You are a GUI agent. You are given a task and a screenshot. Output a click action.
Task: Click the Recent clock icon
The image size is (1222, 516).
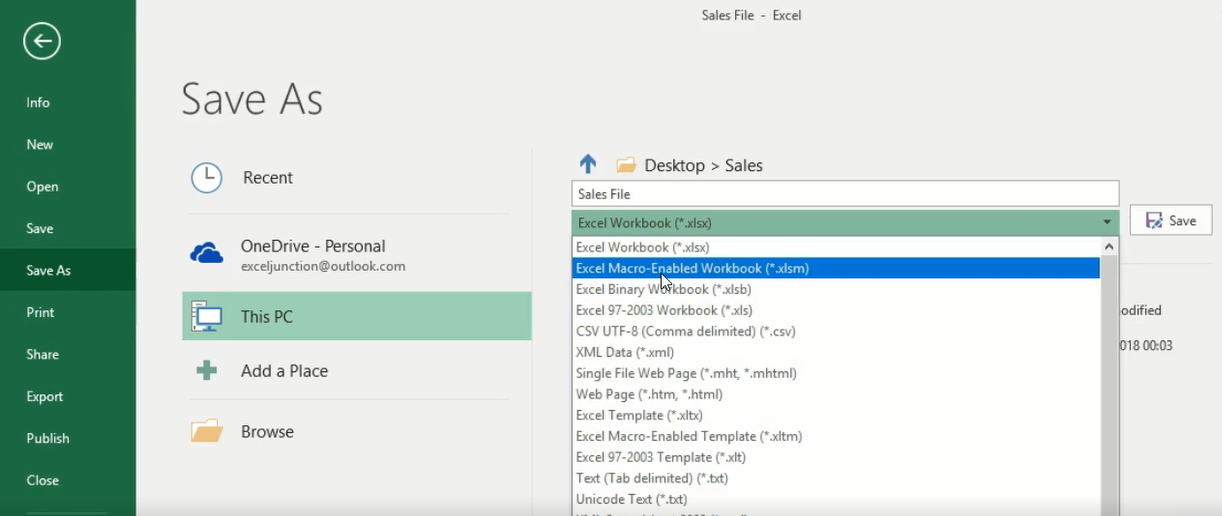pyautogui.click(x=206, y=178)
